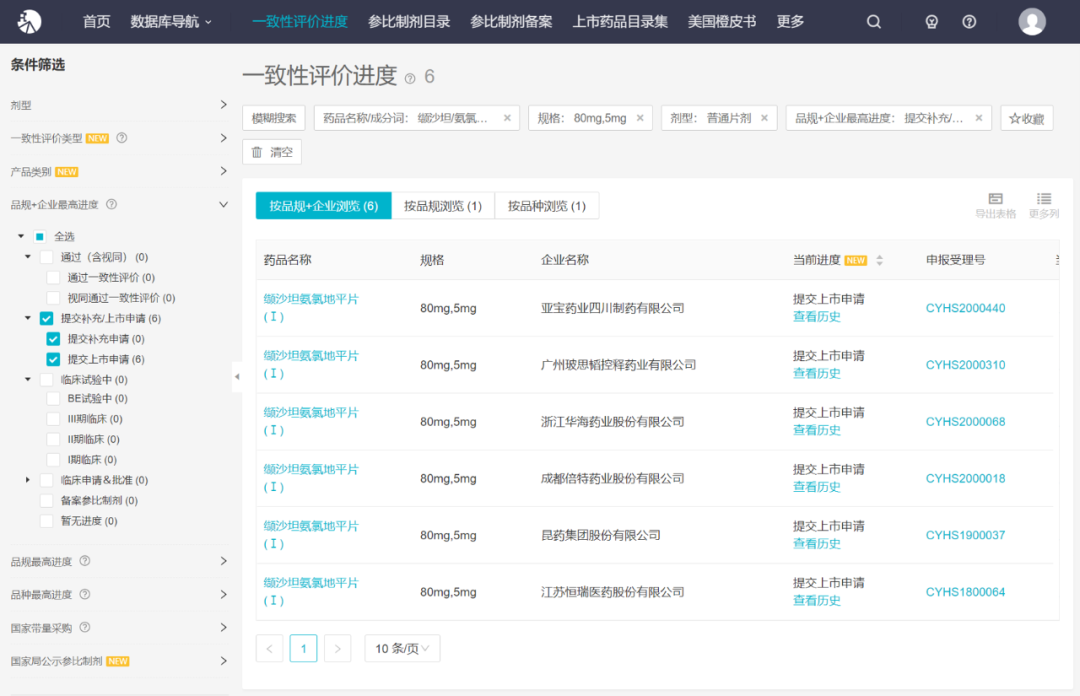This screenshot has width=1080, height=696.
Task: Click help icon next to 国家带量采购
Action: pyautogui.click(x=85, y=627)
